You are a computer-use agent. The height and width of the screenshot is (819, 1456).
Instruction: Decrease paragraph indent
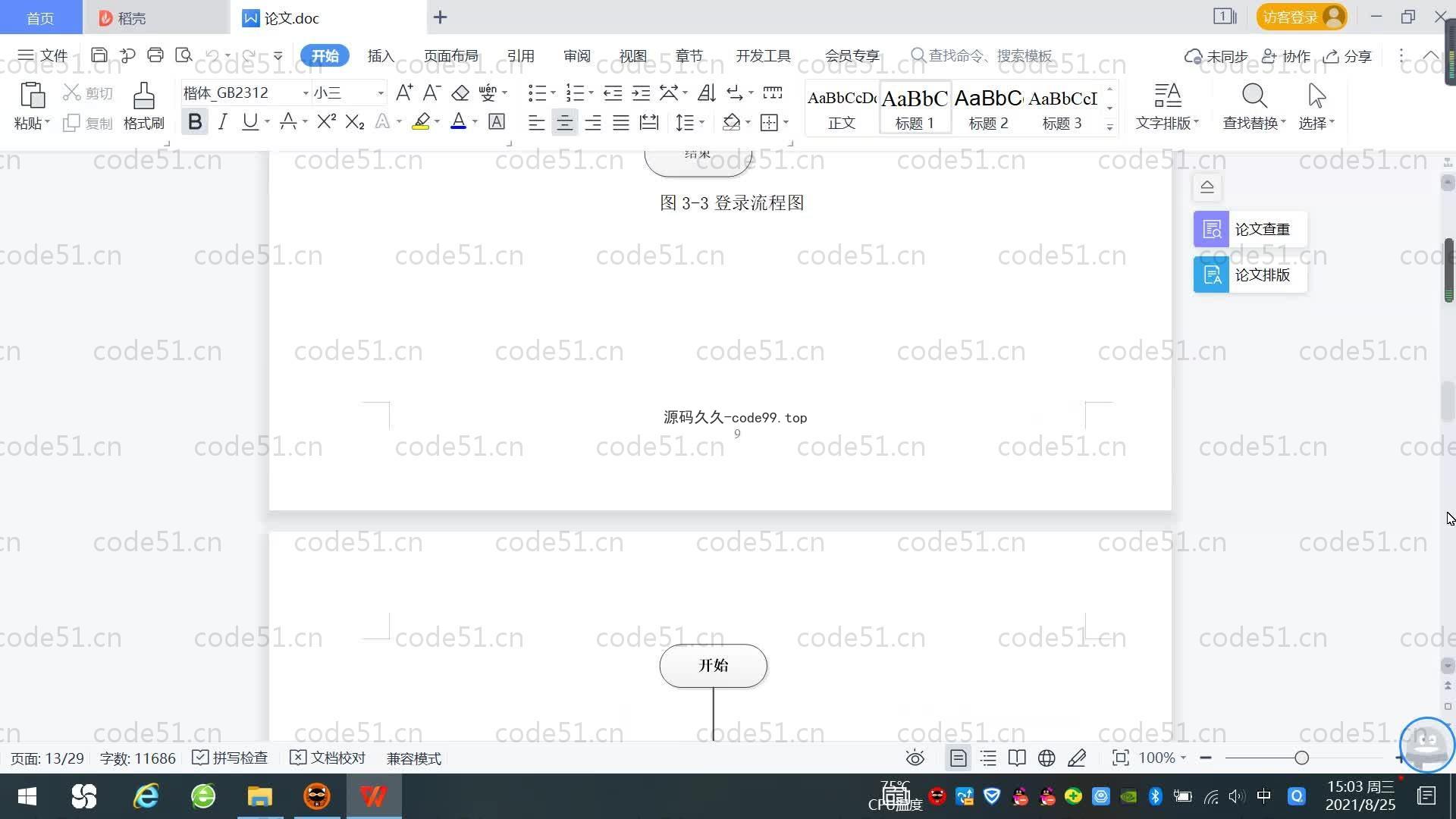click(613, 93)
